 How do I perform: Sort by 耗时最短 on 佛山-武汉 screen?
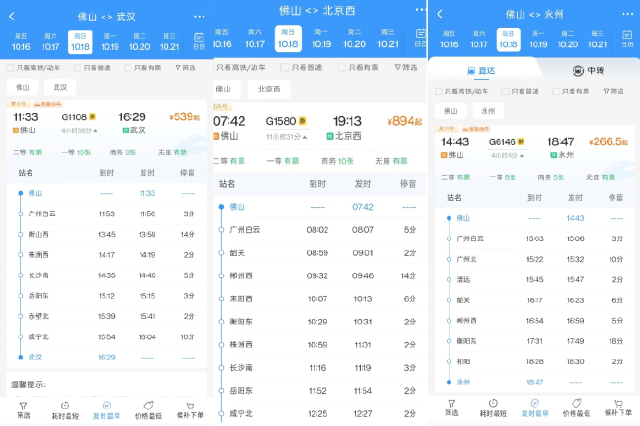point(65,410)
